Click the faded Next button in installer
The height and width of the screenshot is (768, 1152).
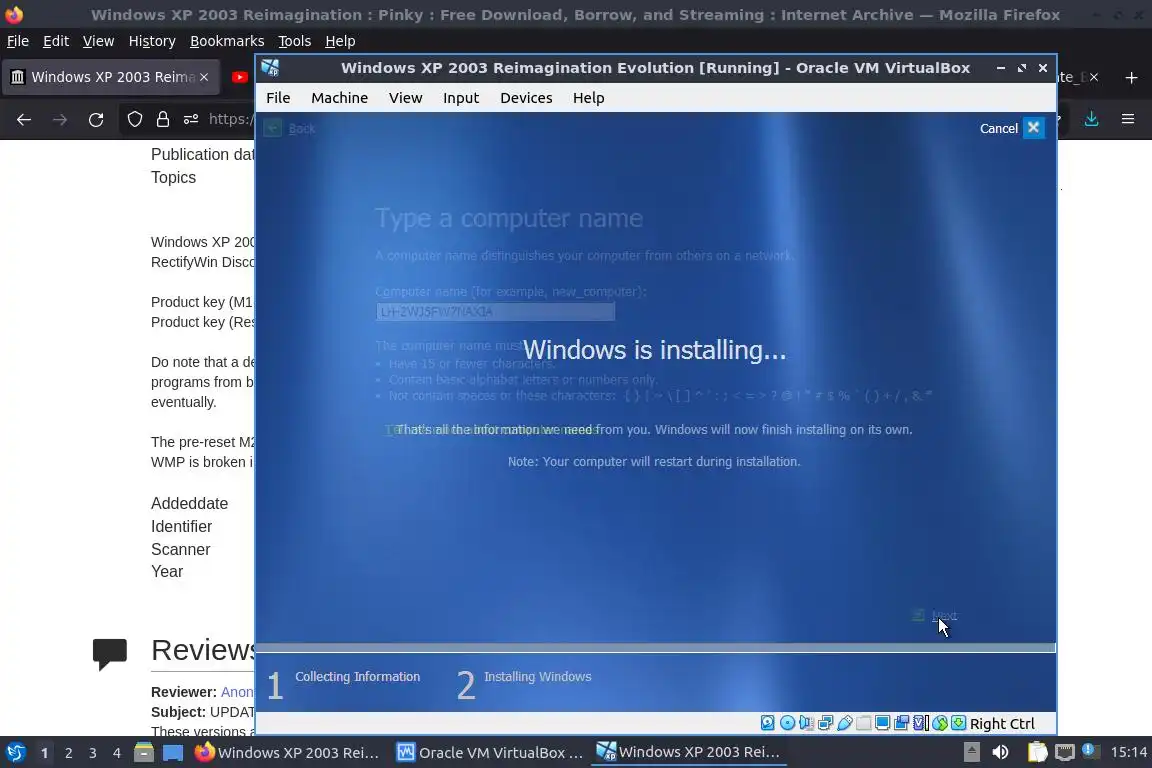pos(935,615)
